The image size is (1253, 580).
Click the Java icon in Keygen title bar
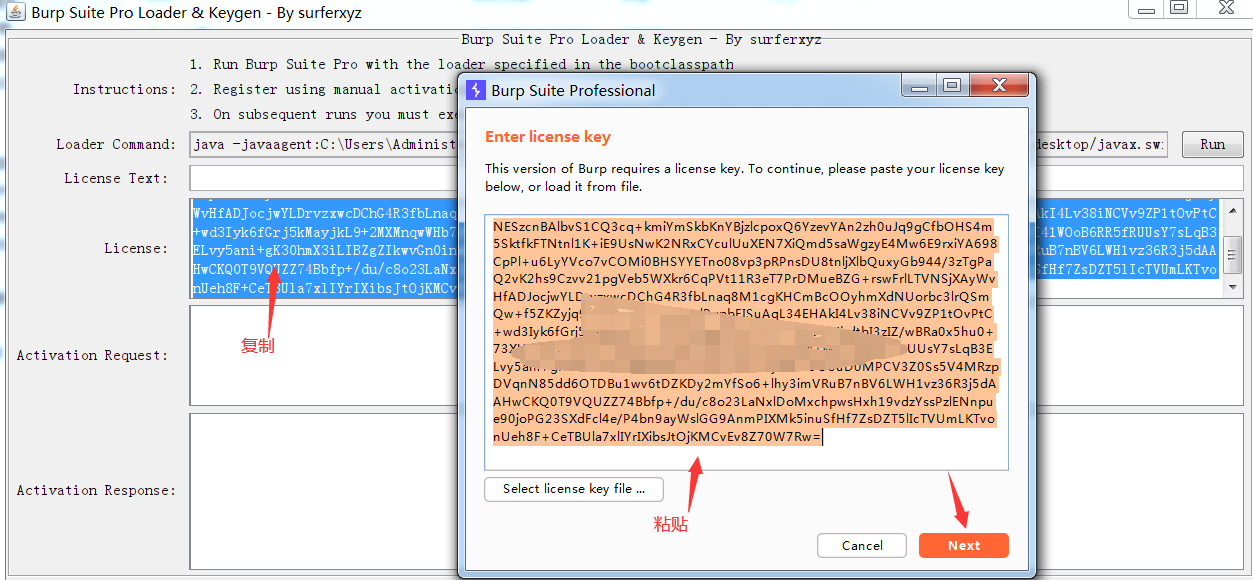[15, 12]
